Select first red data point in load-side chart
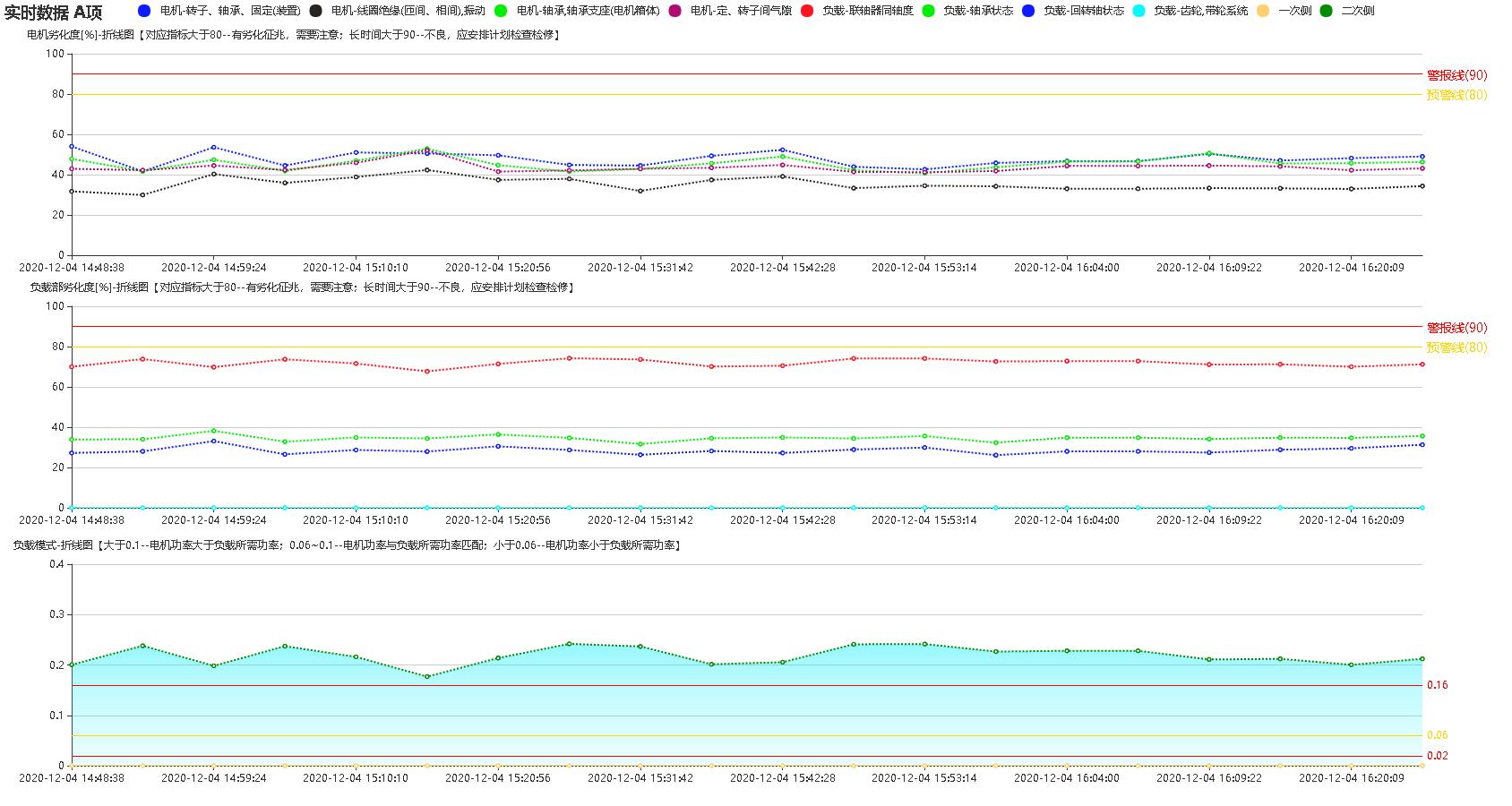 coord(72,366)
